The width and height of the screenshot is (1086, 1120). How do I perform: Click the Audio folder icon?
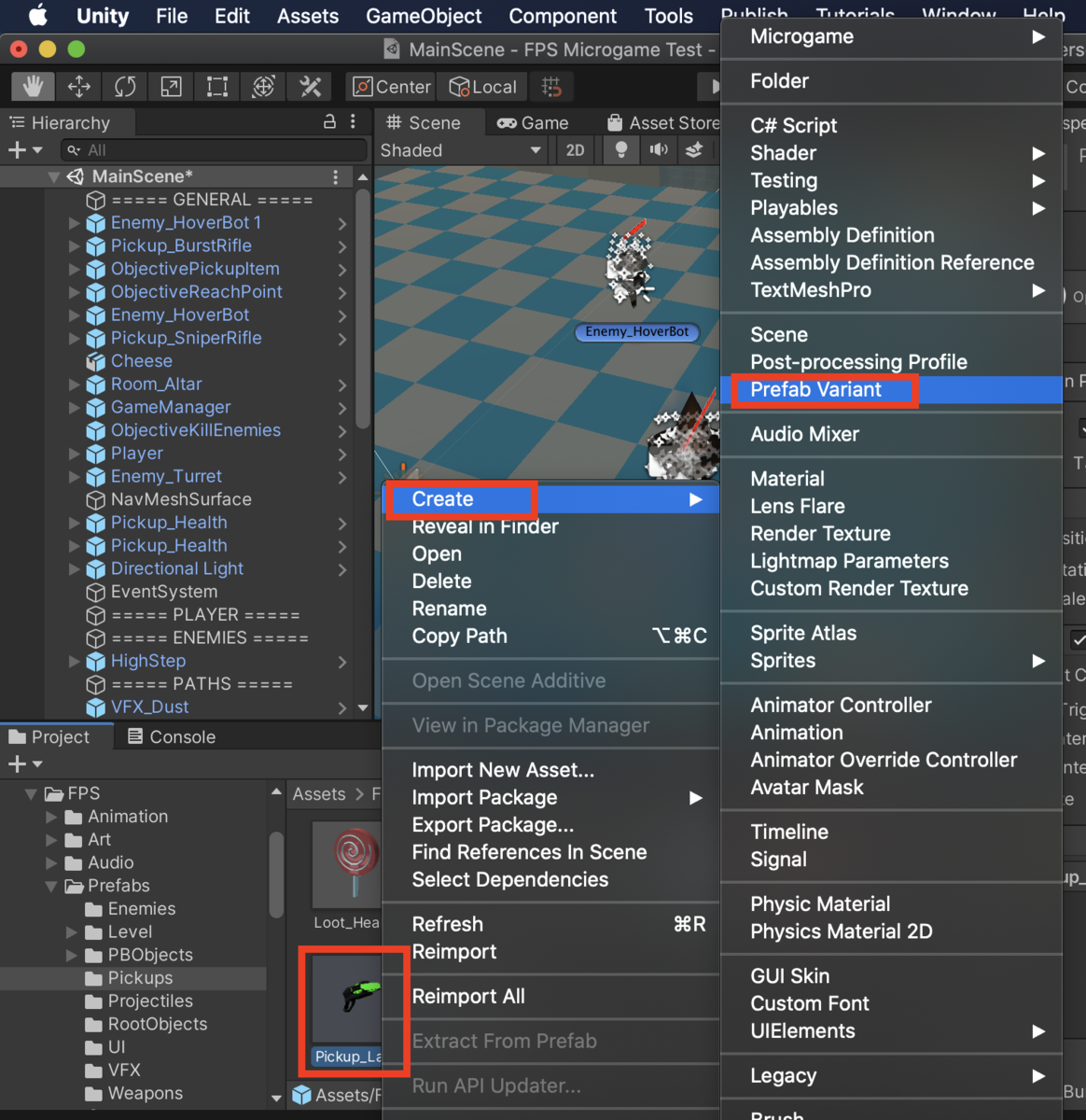74,862
